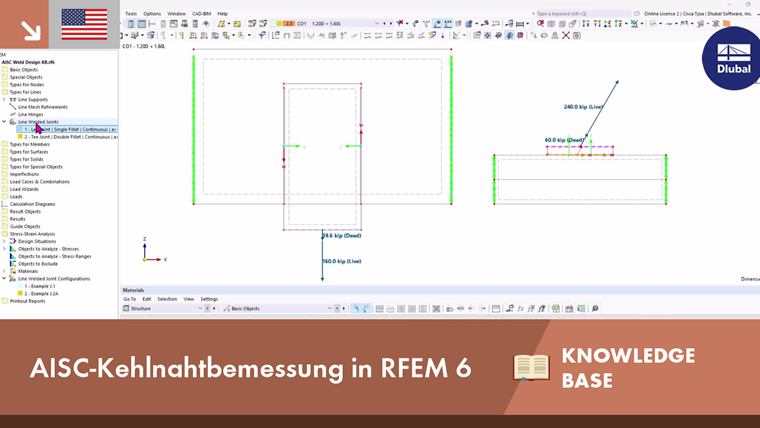Open Calculation Diagrams item
The height and width of the screenshot is (428, 760).
tap(32, 204)
